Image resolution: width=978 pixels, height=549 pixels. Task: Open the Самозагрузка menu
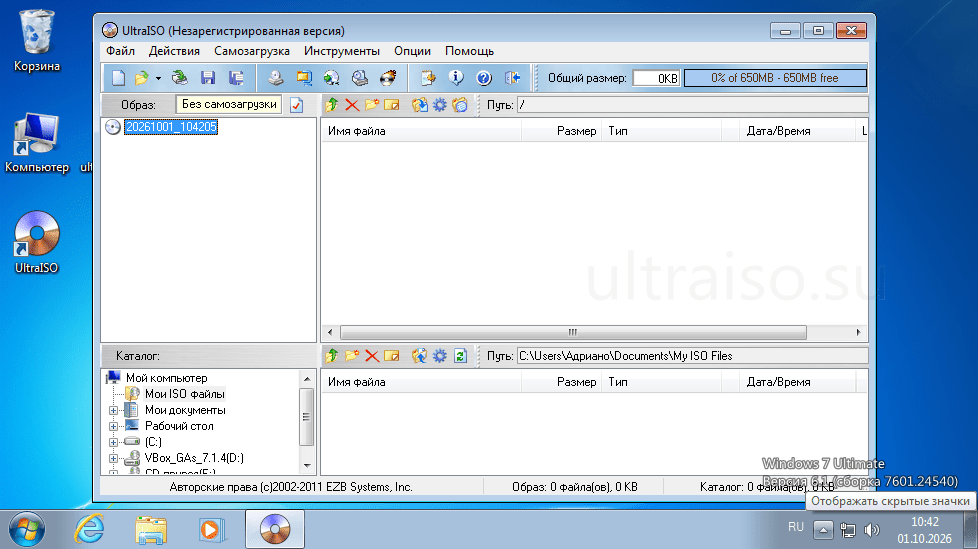point(252,51)
